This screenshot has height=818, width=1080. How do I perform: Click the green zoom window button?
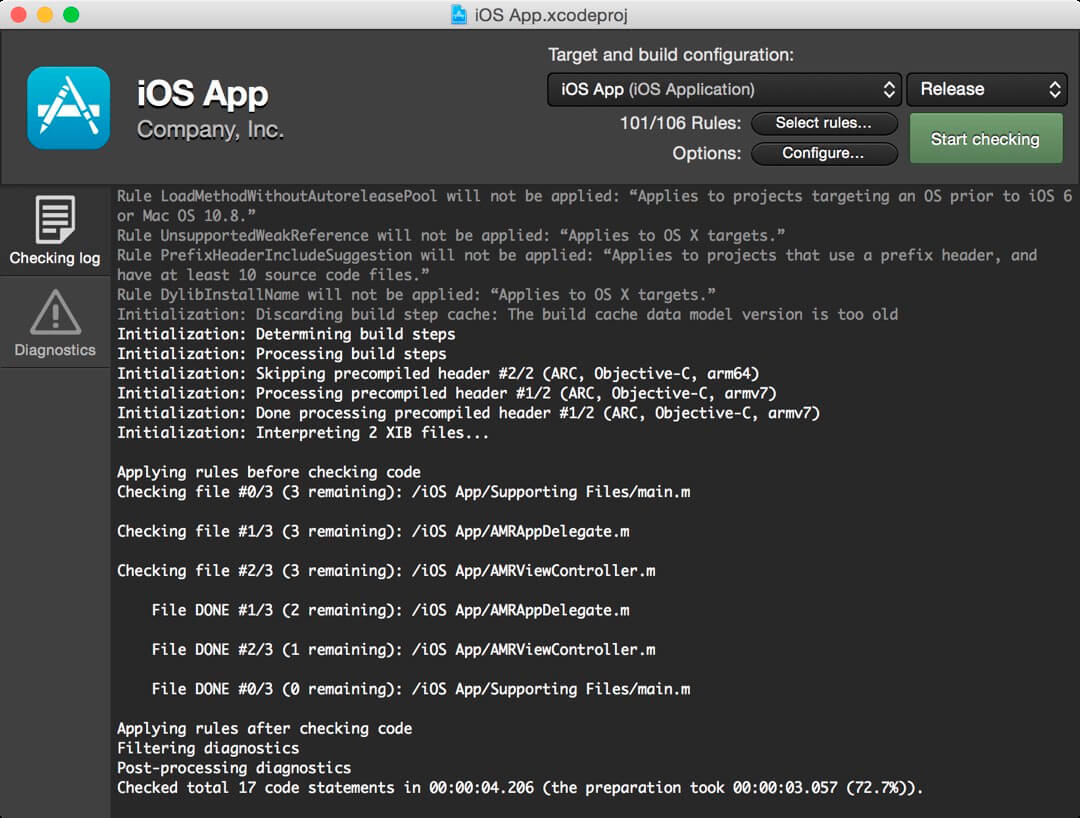point(71,14)
